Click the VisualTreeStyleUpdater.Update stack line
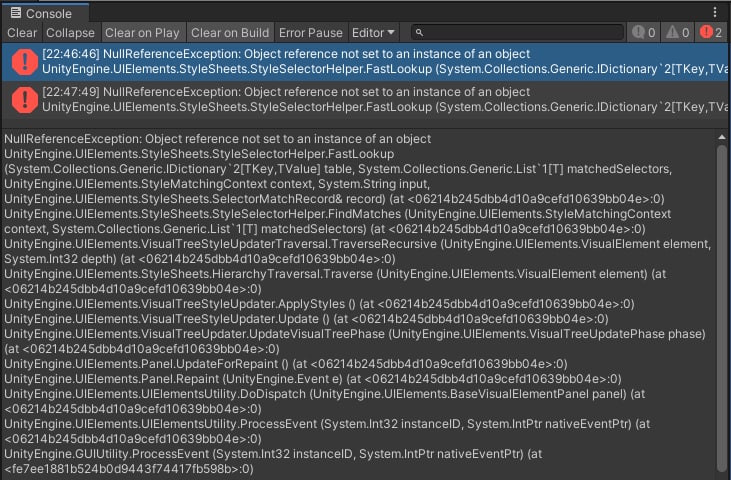 [306, 319]
